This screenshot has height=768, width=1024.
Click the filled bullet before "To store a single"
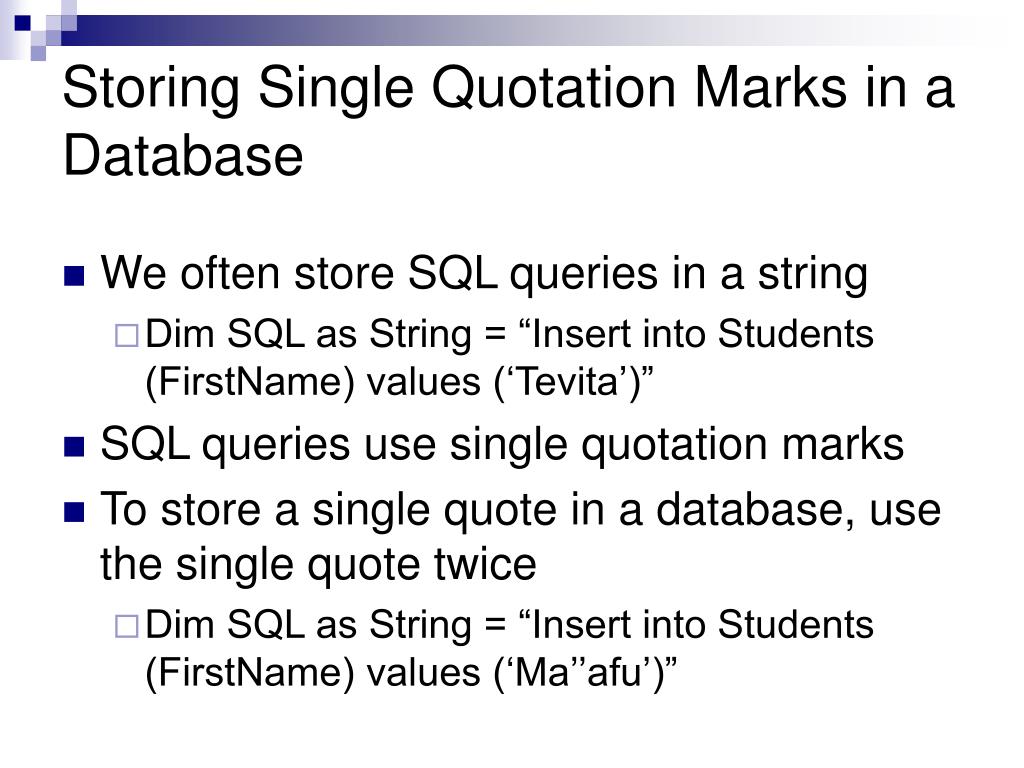[x=74, y=512]
